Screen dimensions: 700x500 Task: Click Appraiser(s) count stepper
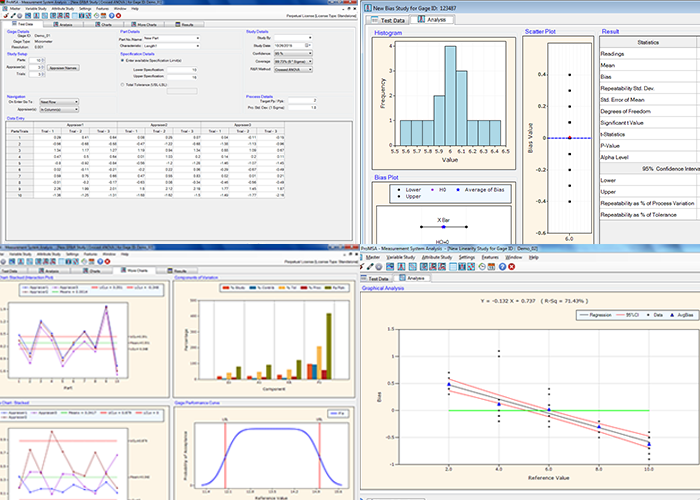point(43,67)
